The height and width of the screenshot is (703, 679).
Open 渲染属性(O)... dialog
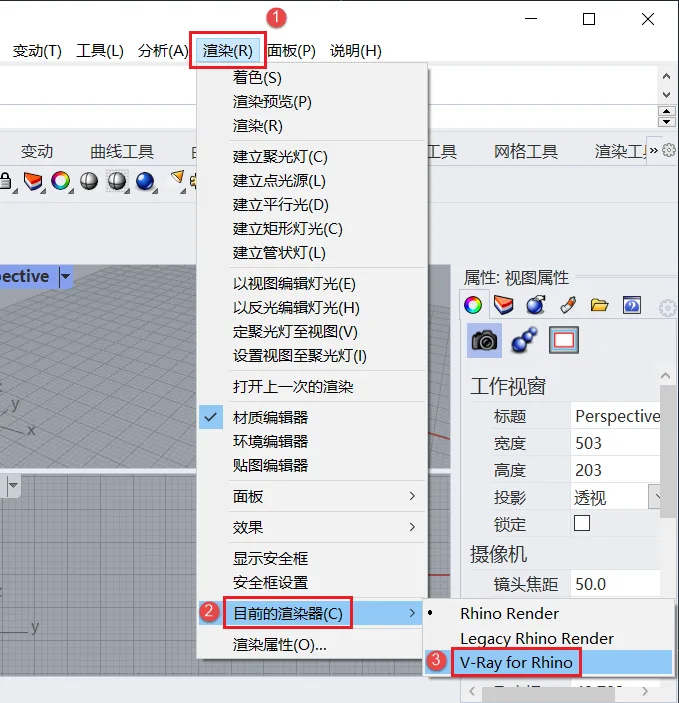[312, 645]
